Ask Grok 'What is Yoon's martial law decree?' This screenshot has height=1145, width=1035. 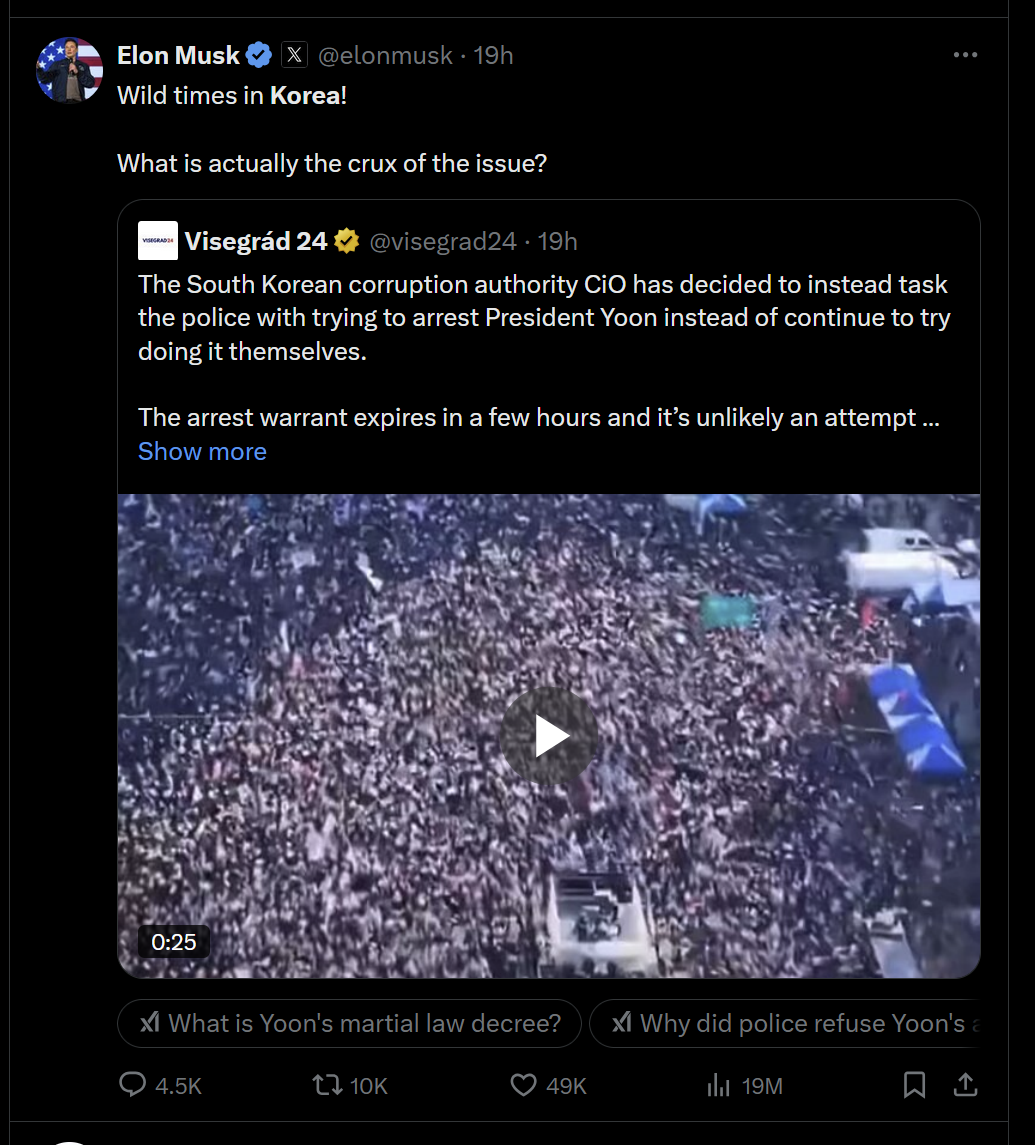point(349,1023)
